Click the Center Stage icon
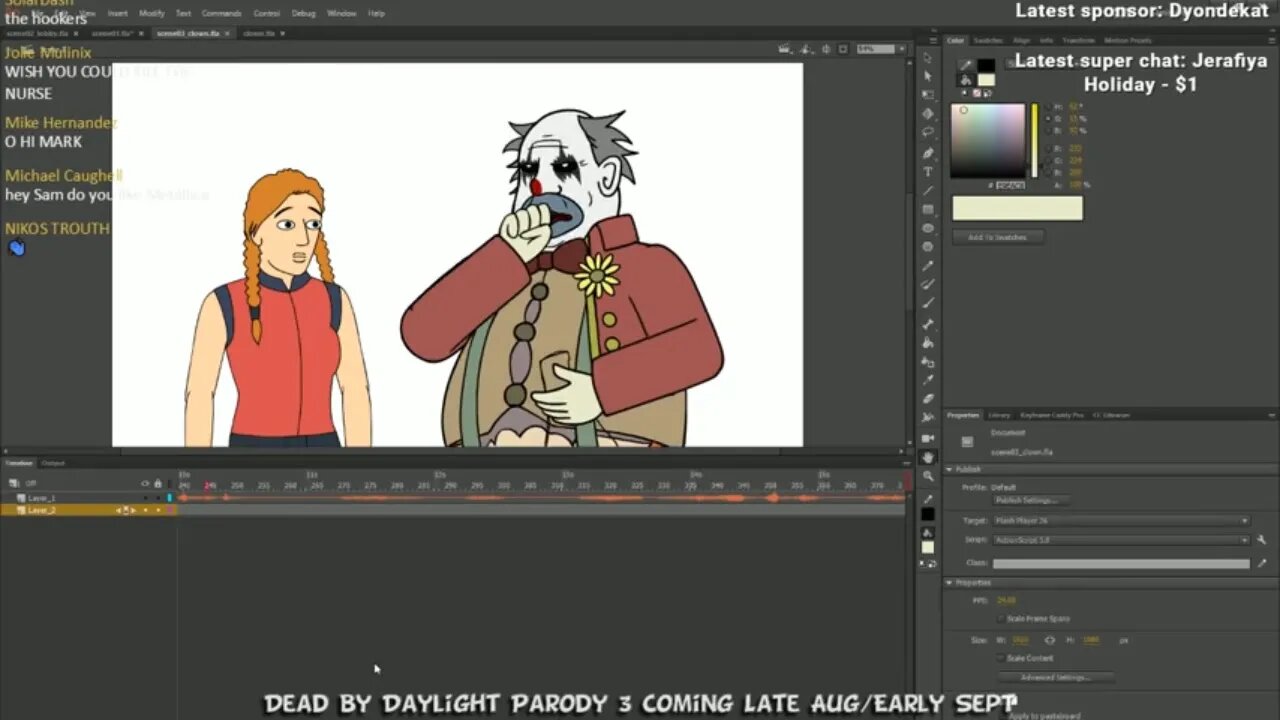Image resolution: width=1280 pixels, height=720 pixels. [x=827, y=48]
